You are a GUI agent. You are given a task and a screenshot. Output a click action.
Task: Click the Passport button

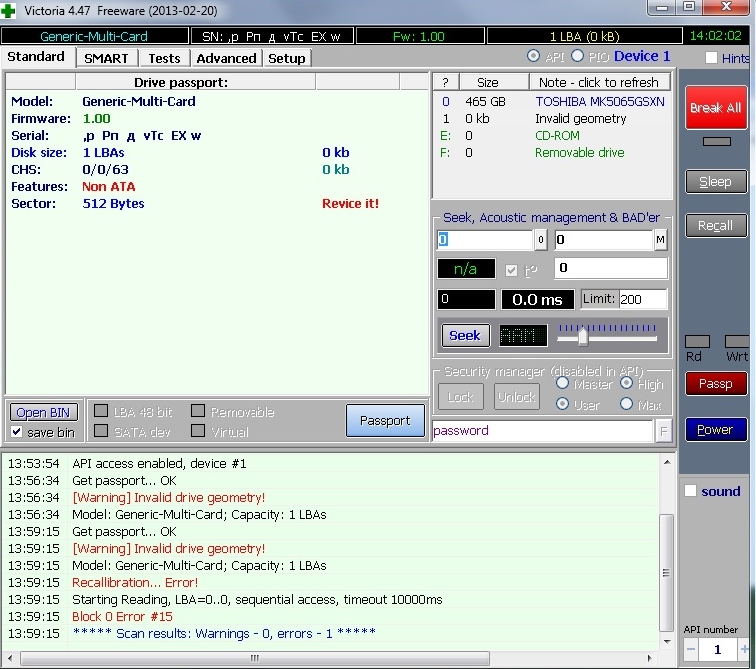[385, 421]
